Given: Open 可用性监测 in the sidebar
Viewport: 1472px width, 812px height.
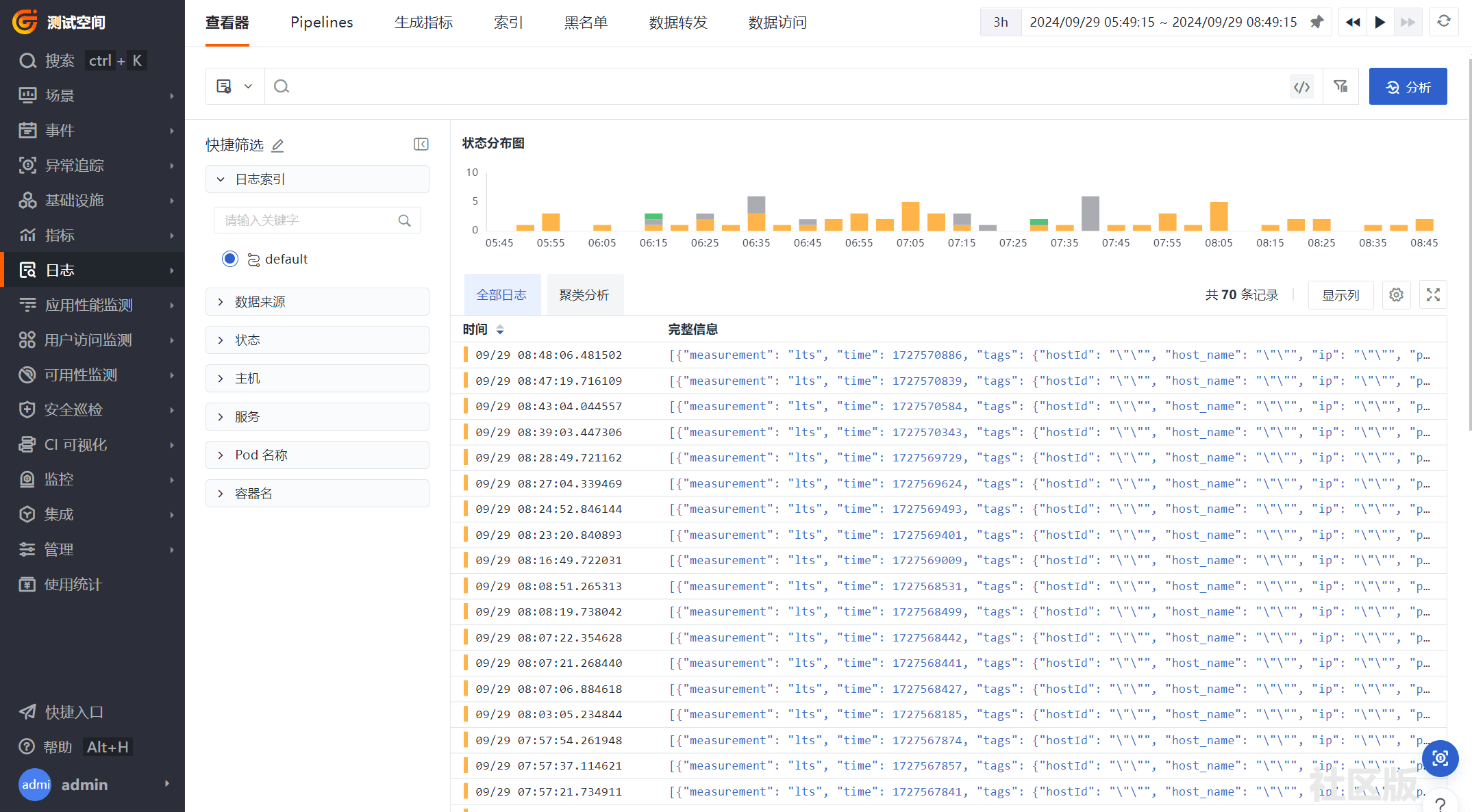Looking at the screenshot, I should 92,375.
